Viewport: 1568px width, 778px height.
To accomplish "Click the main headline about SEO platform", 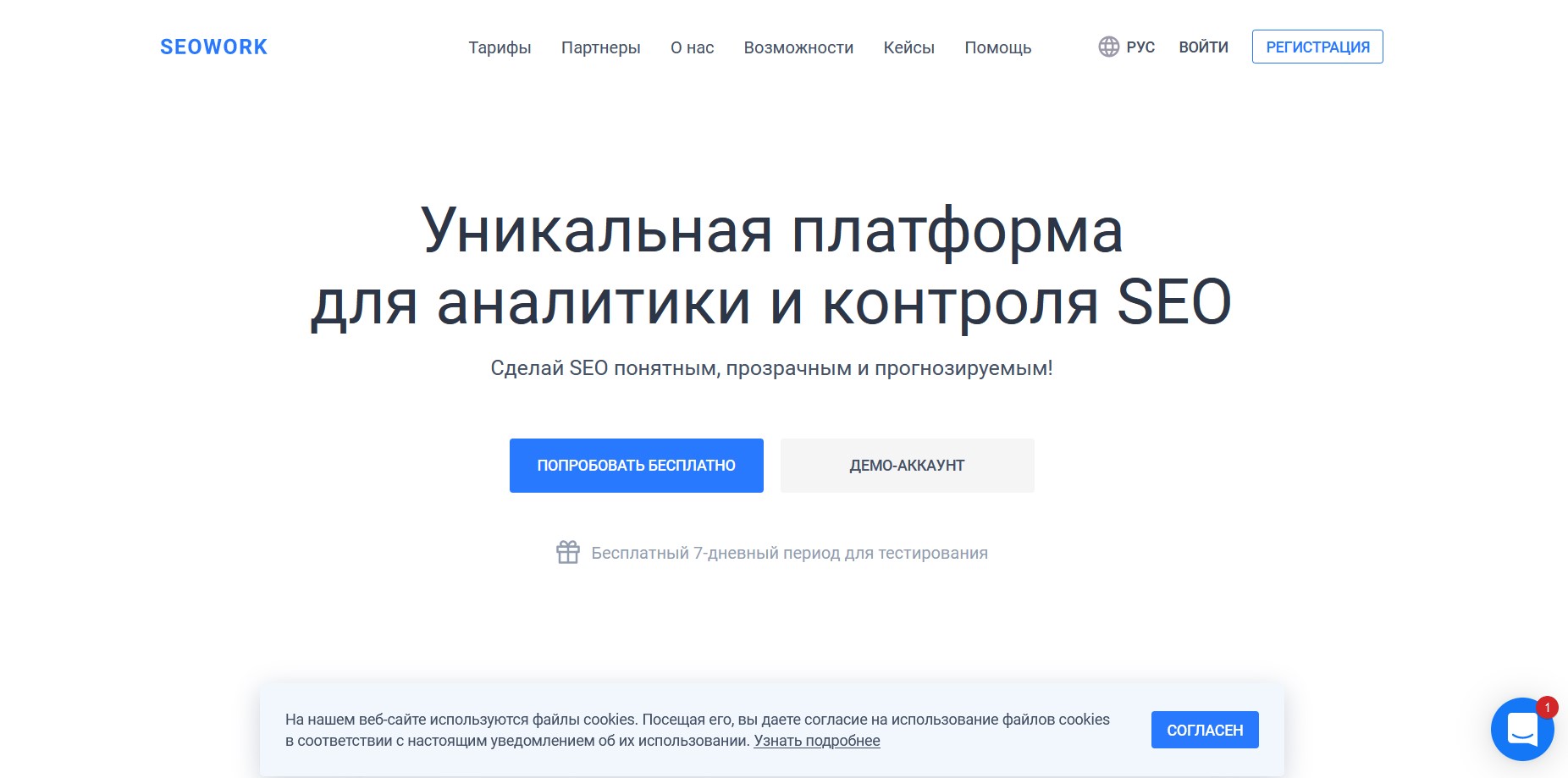I will click(770, 266).
